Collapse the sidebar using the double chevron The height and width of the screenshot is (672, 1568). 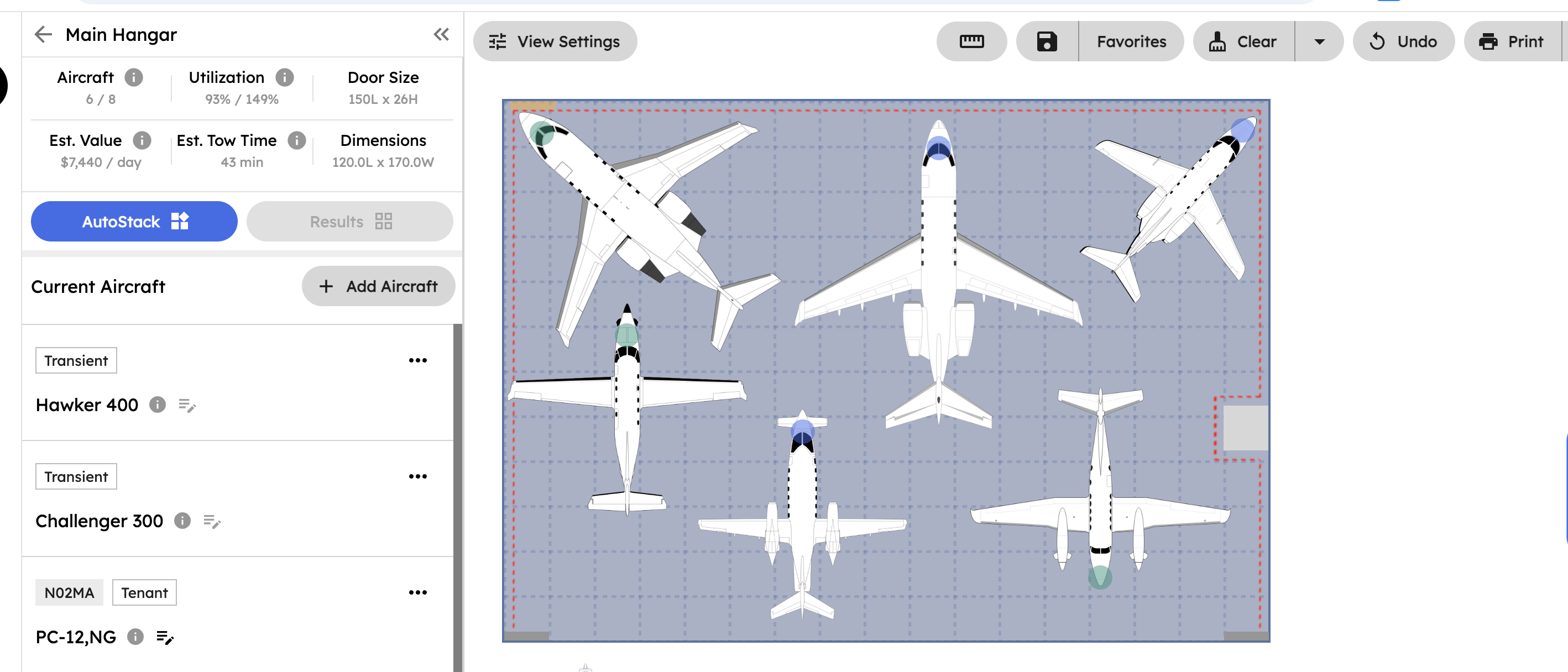coord(441,35)
